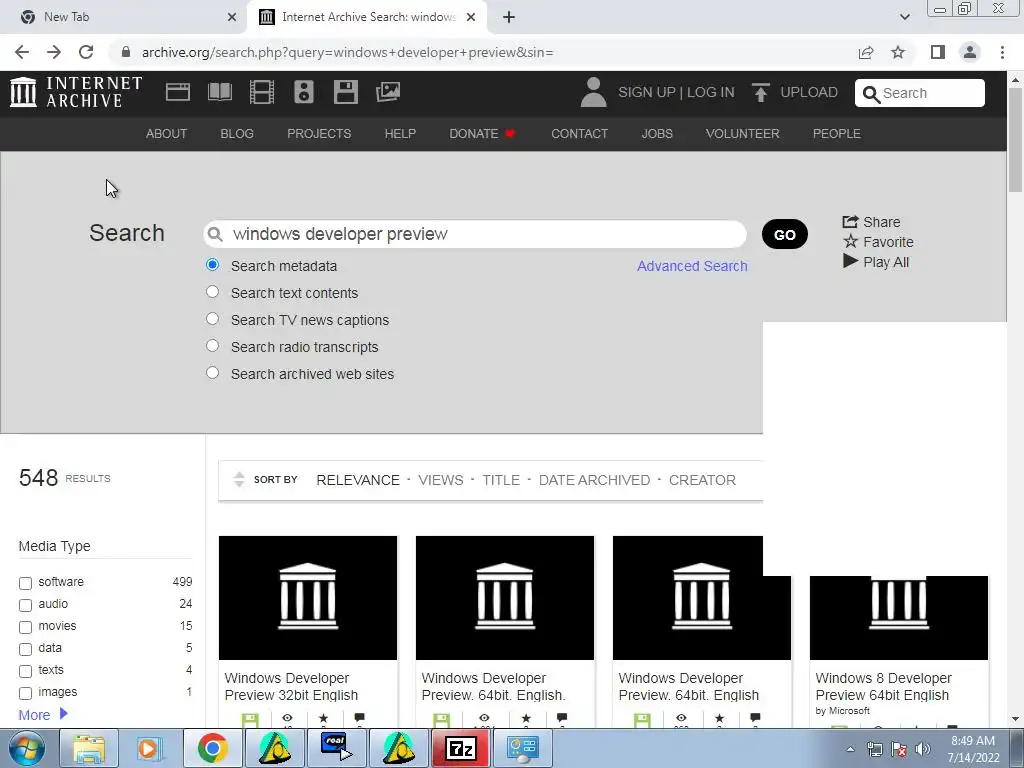Check the audio media type checkbox
The image size is (1024, 768).
click(25, 605)
